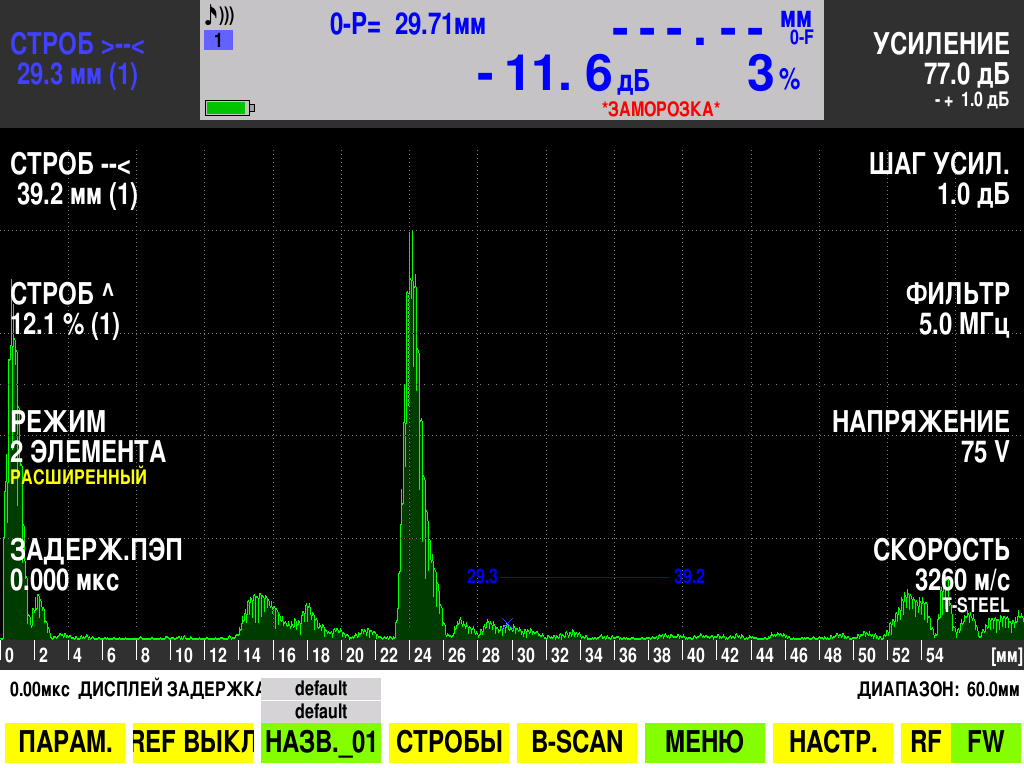This screenshot has height=768, width=1024.
Task: Open the МЕНЮ main menu
Action: tap(703, 743)
